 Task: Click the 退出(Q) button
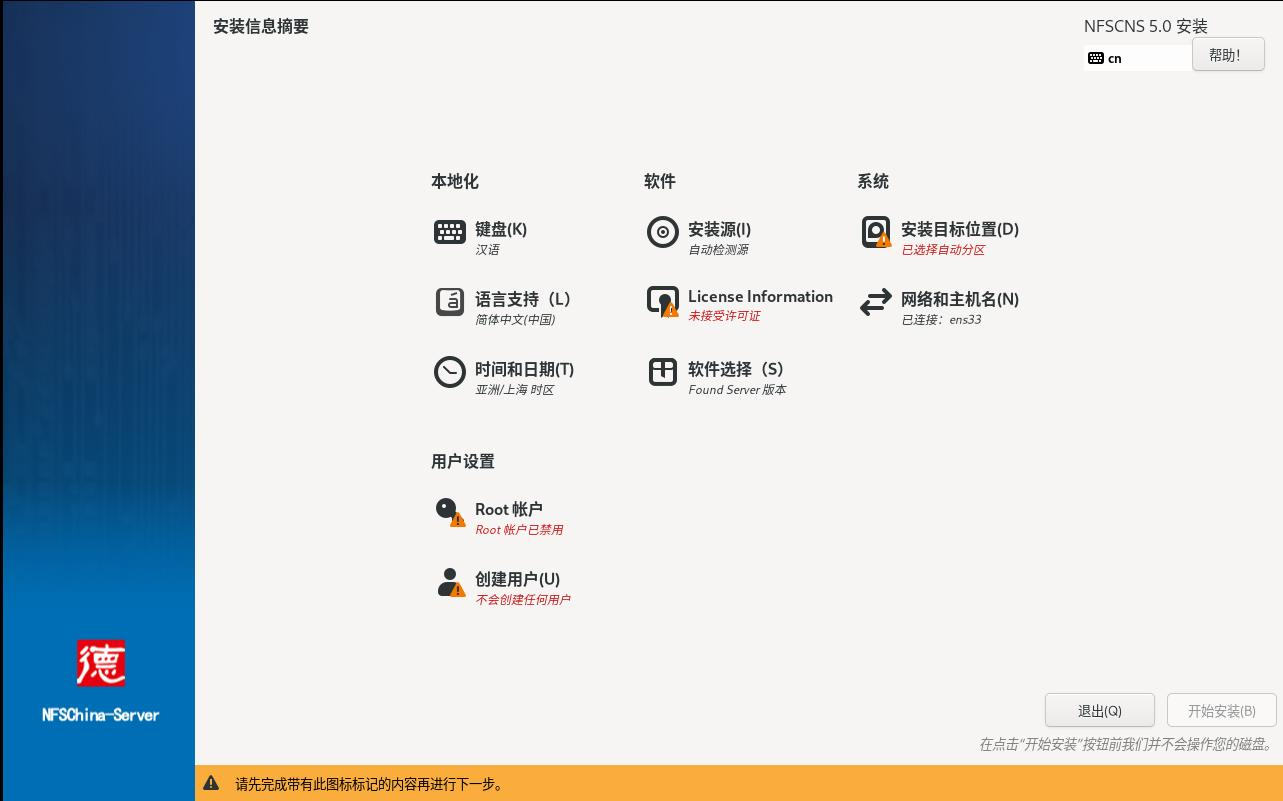pos(1100,711)
